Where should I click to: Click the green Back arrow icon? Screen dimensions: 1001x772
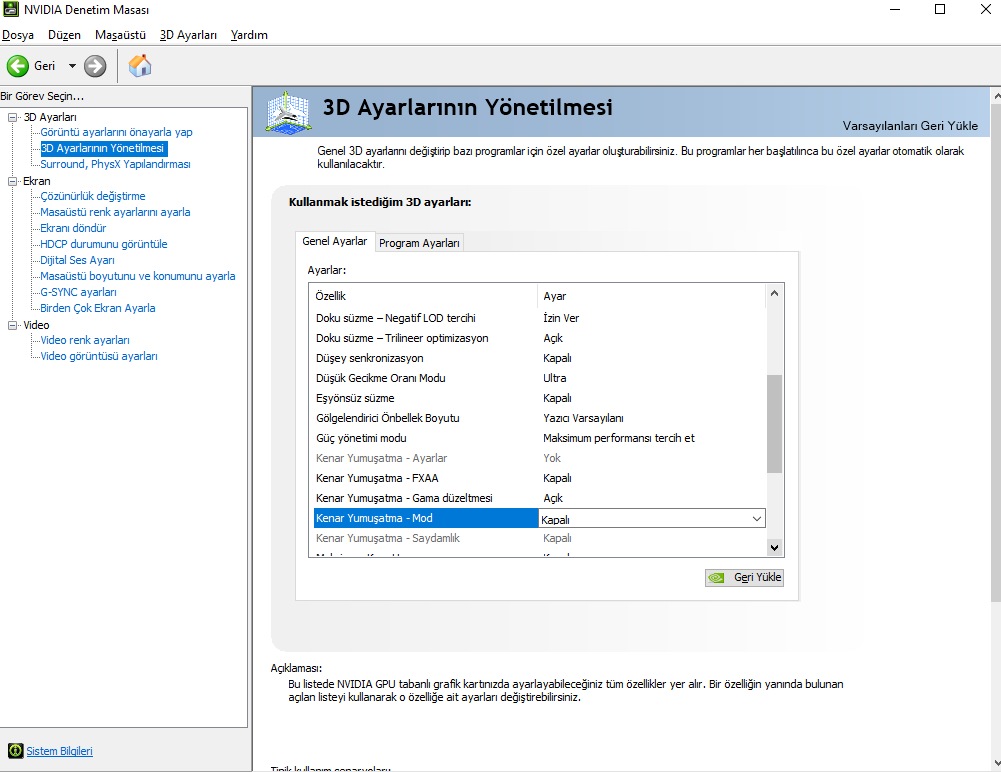[18, 66]
